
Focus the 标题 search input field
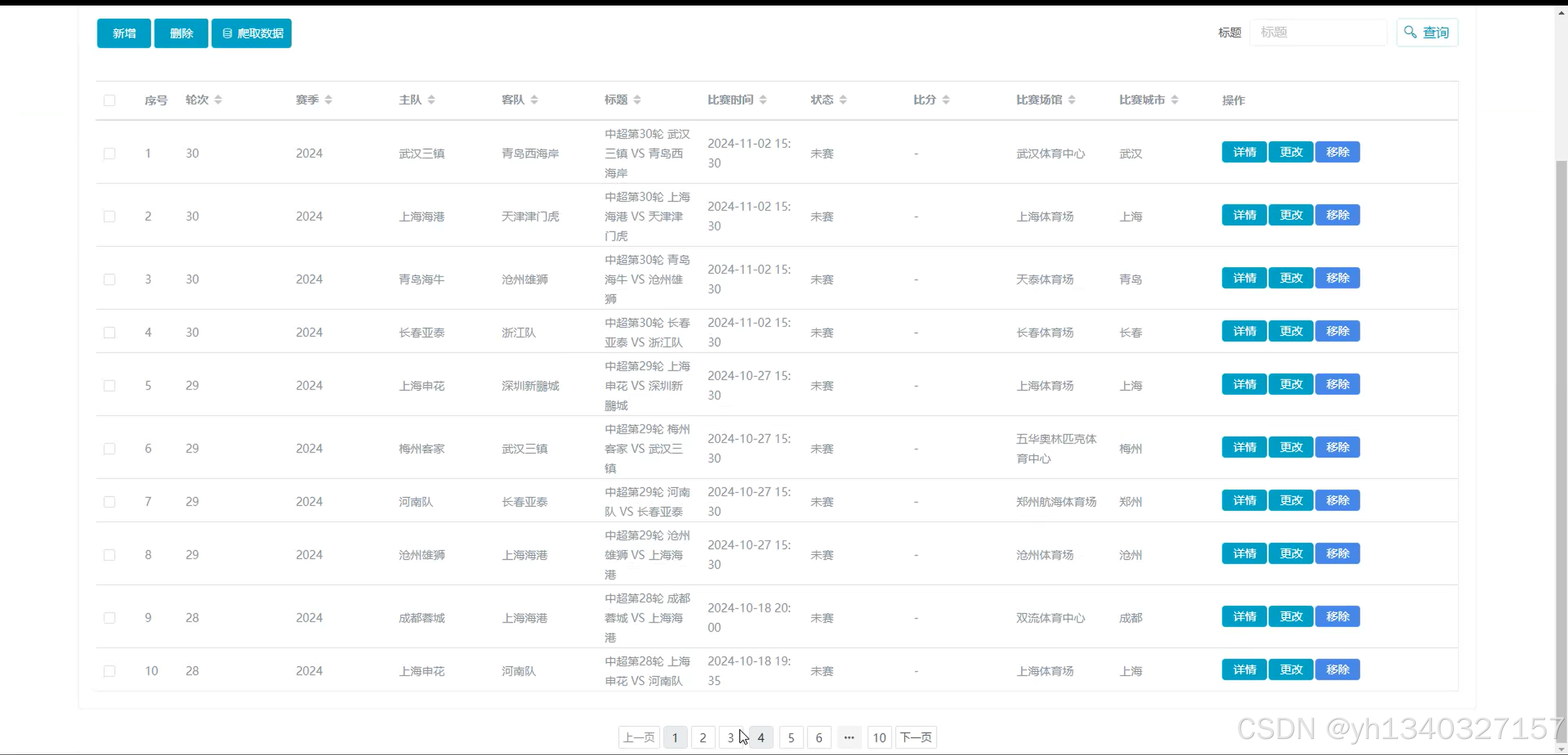pos(1318,32)
